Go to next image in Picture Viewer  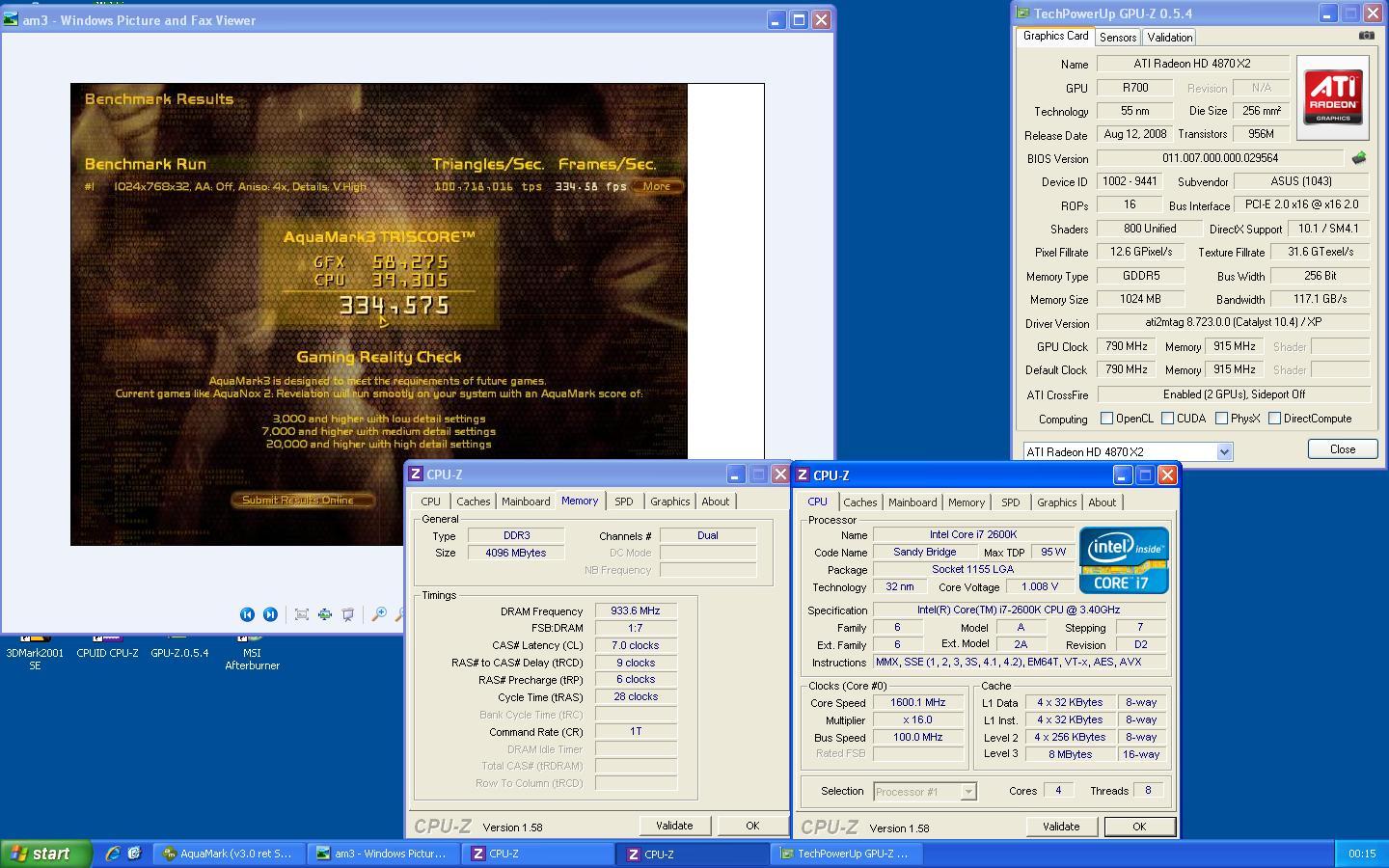point(270,614)
